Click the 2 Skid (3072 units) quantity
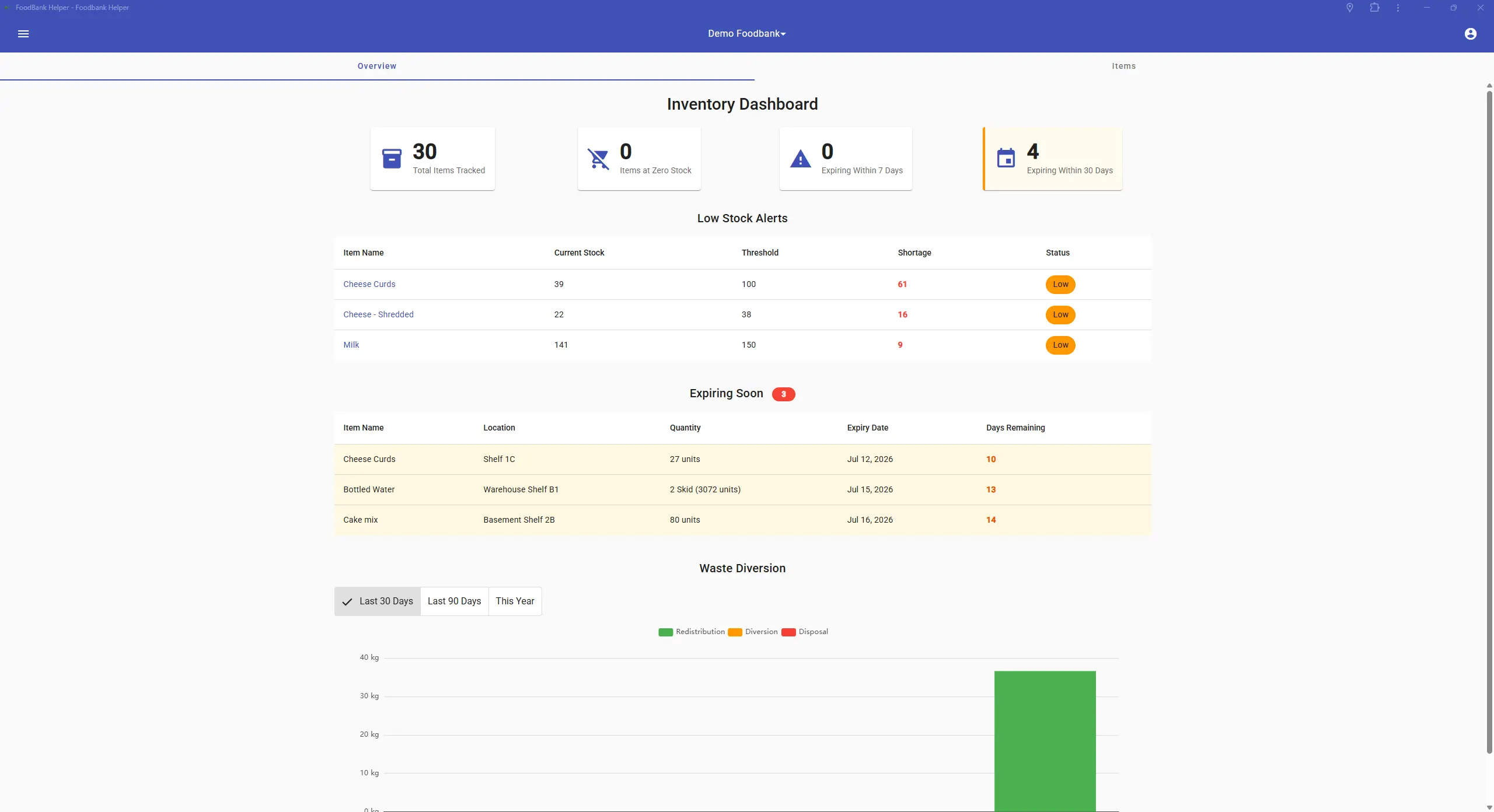 tap(705, 489)
